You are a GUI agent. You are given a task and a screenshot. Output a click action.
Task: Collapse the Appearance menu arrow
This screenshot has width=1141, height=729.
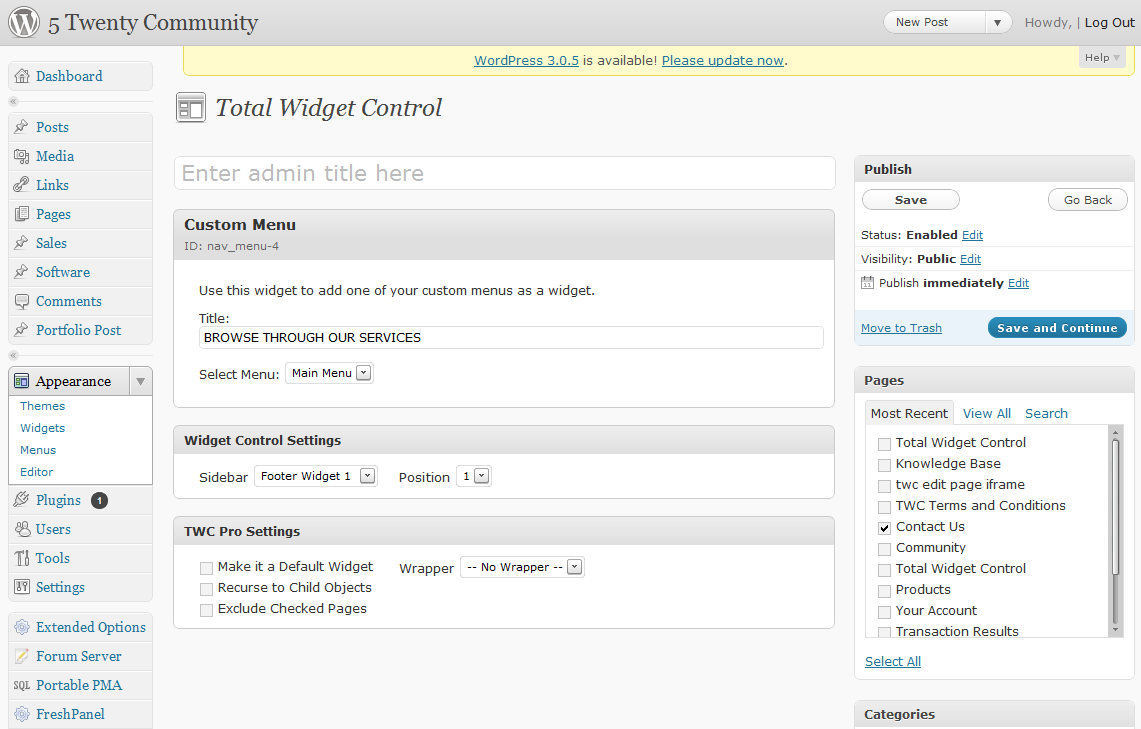140,381
